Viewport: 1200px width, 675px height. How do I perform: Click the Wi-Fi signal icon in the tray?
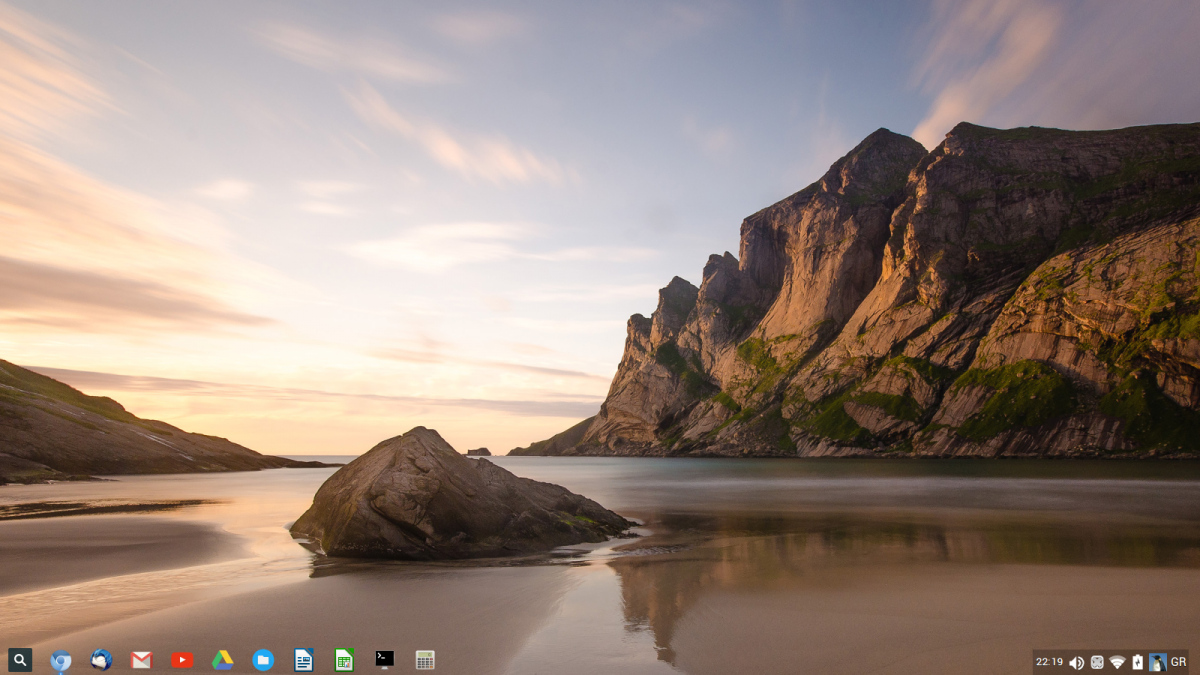point(1117,662)
